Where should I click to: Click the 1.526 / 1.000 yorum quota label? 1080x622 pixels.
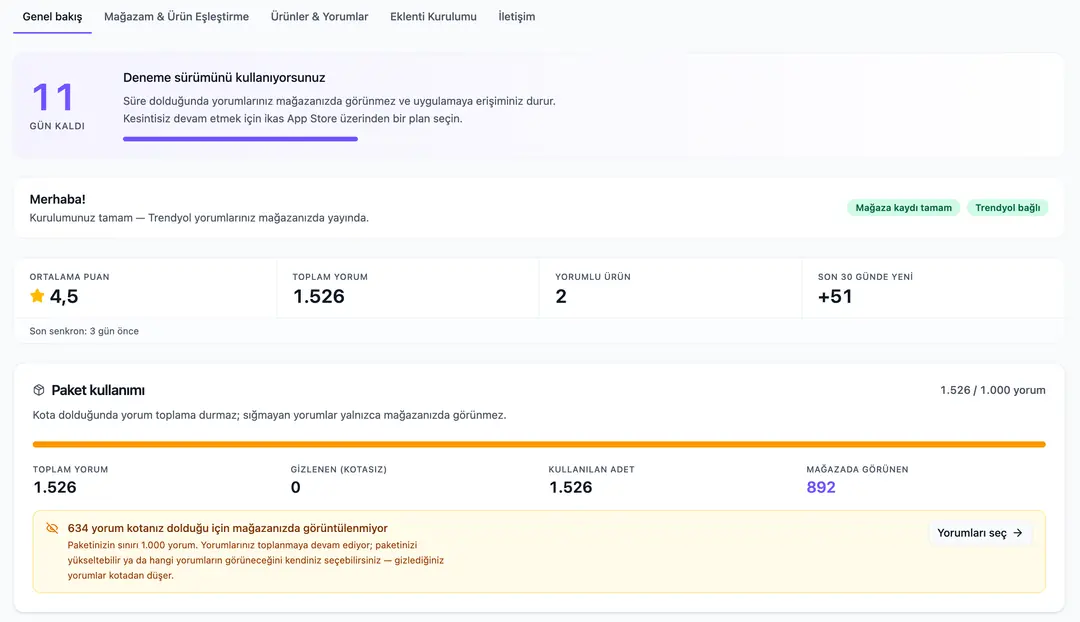pos(993,390)
